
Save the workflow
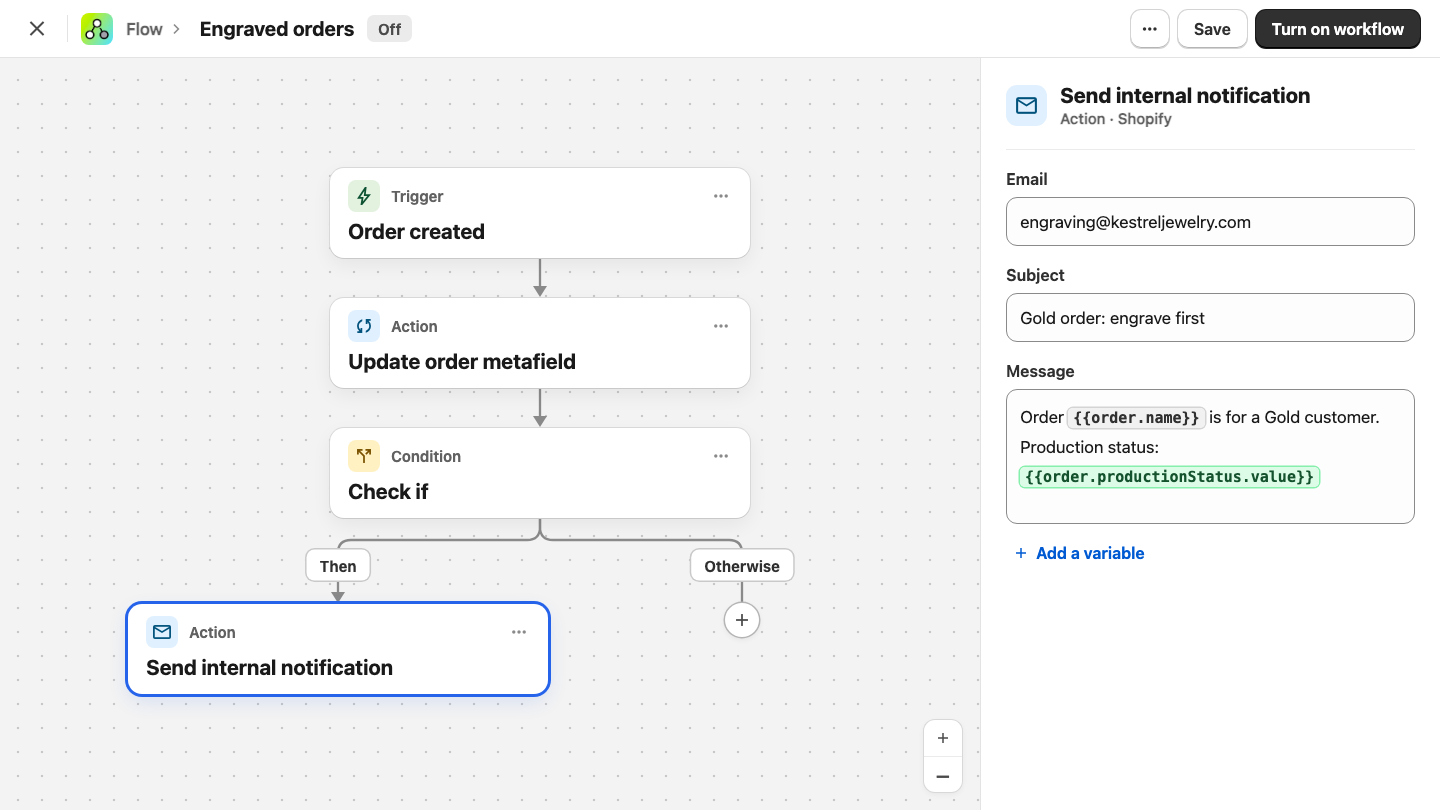click(x=1212, y=29)
